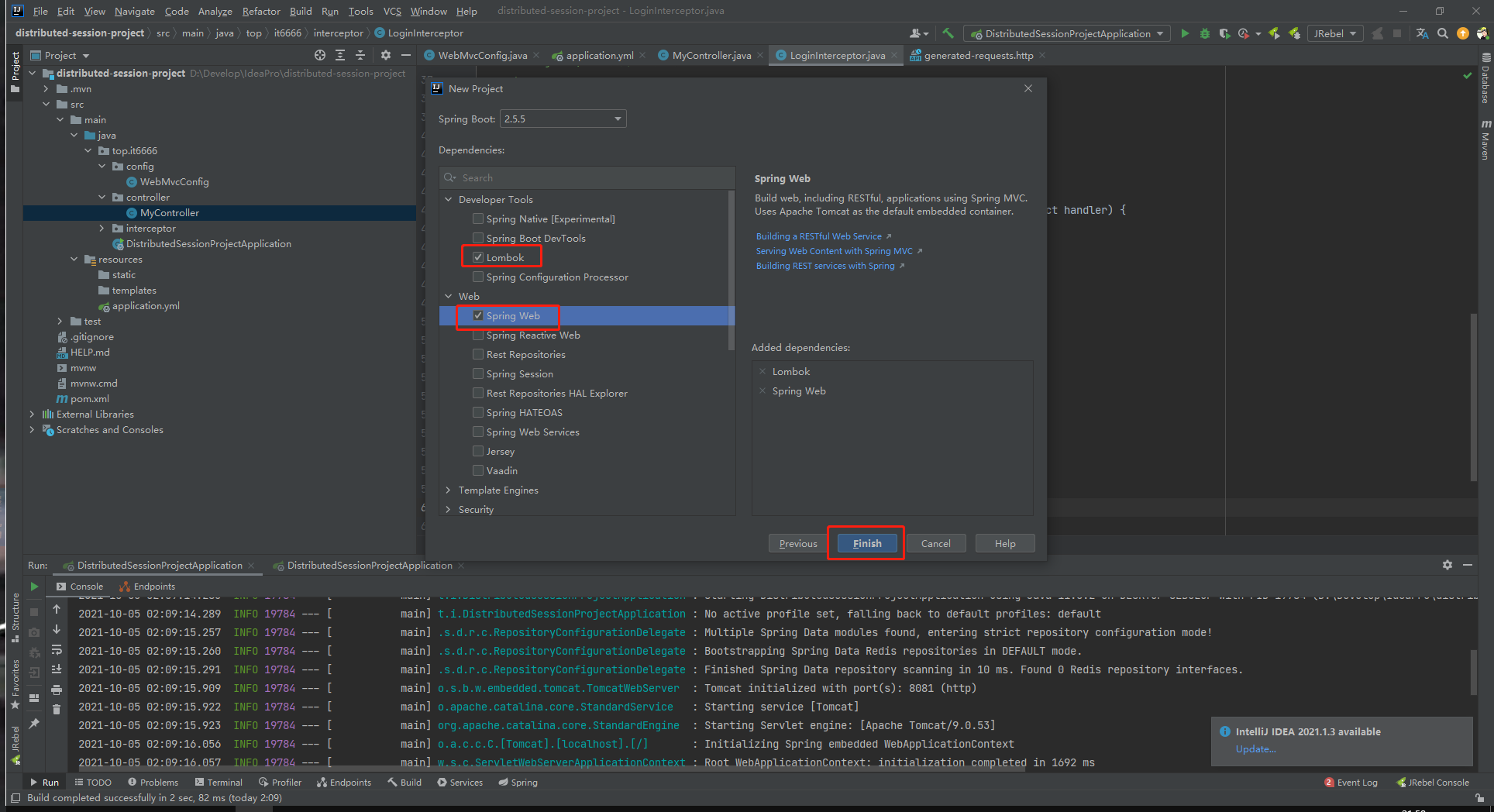Collapse the Developer Tools category

click(x=449, y=199)
